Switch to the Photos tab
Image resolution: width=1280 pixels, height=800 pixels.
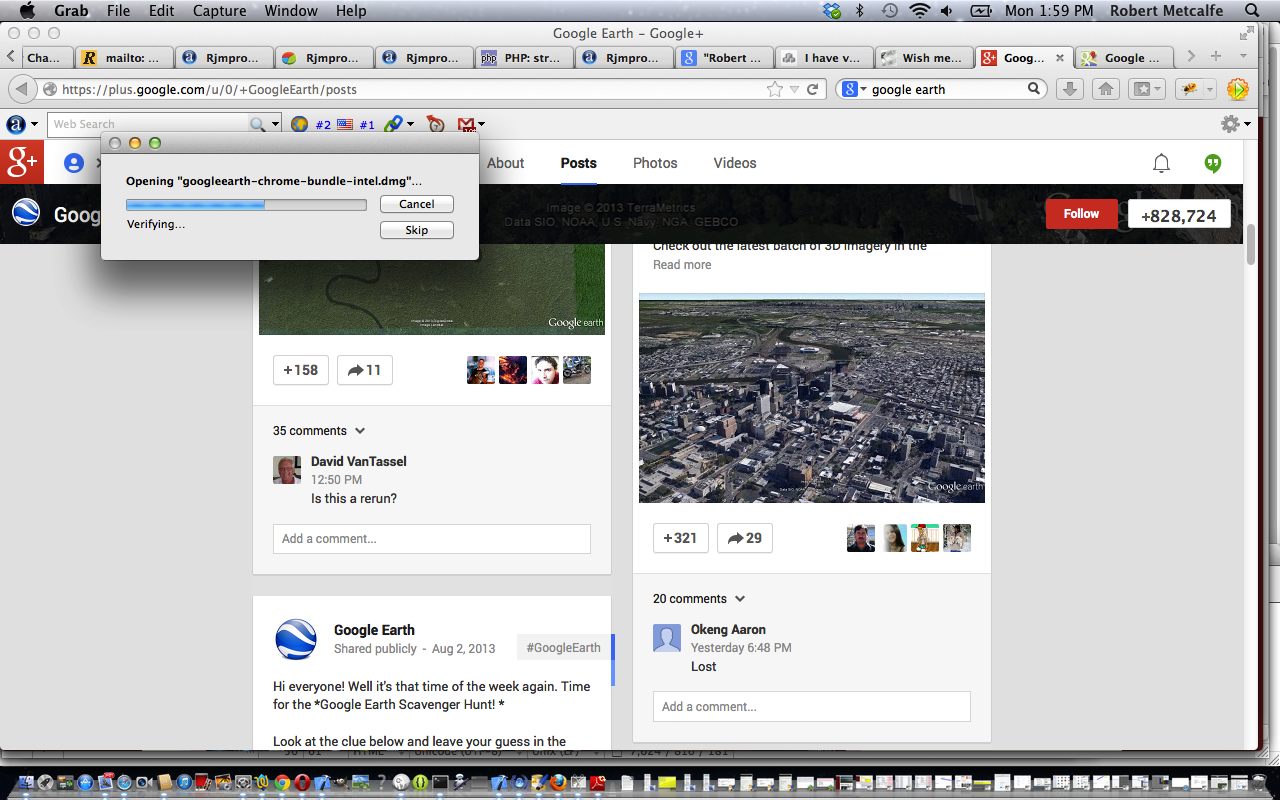tap(655, 163)
